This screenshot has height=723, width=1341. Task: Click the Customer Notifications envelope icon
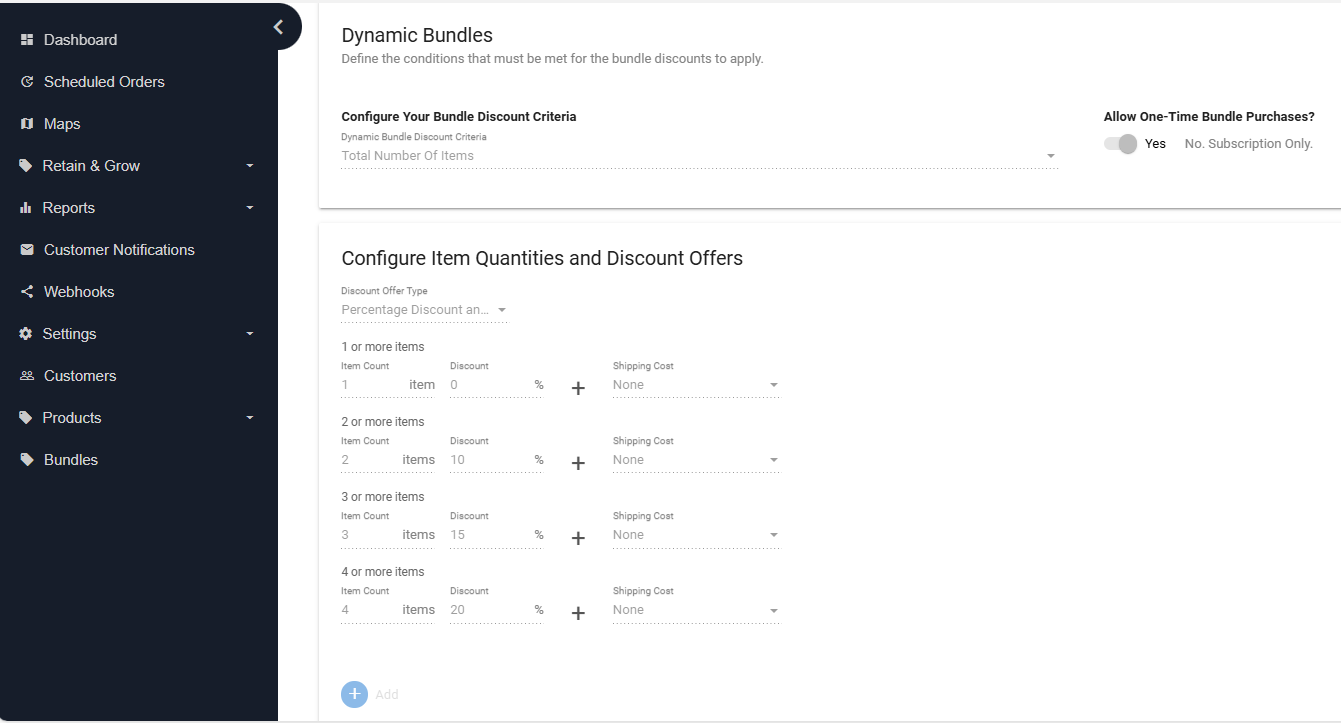[27, 250]
